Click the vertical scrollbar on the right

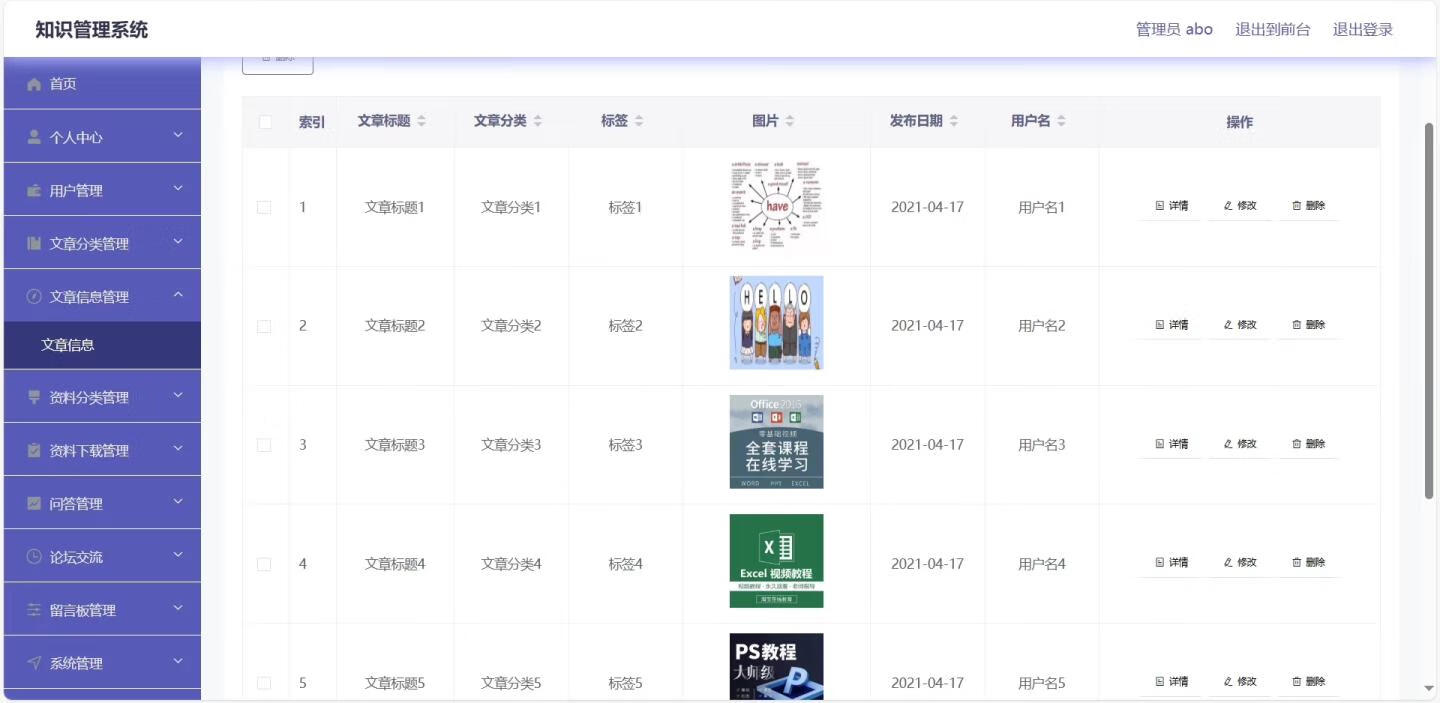pyautogui.click(x=1429, y=310)
